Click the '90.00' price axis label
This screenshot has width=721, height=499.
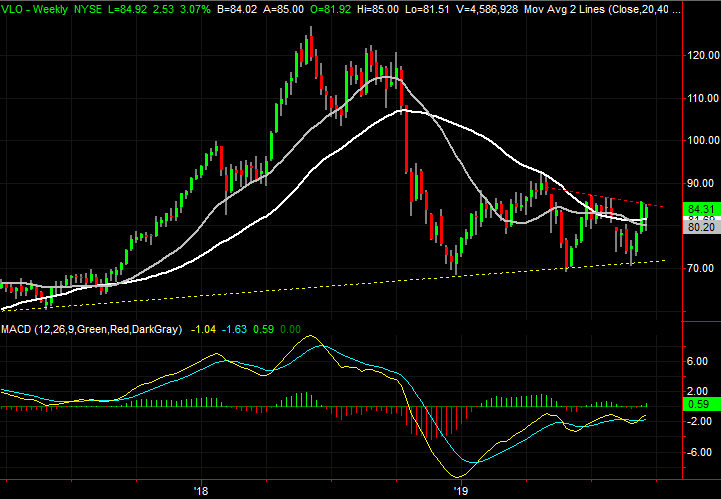pyautogui.click(x=700, y=184)
